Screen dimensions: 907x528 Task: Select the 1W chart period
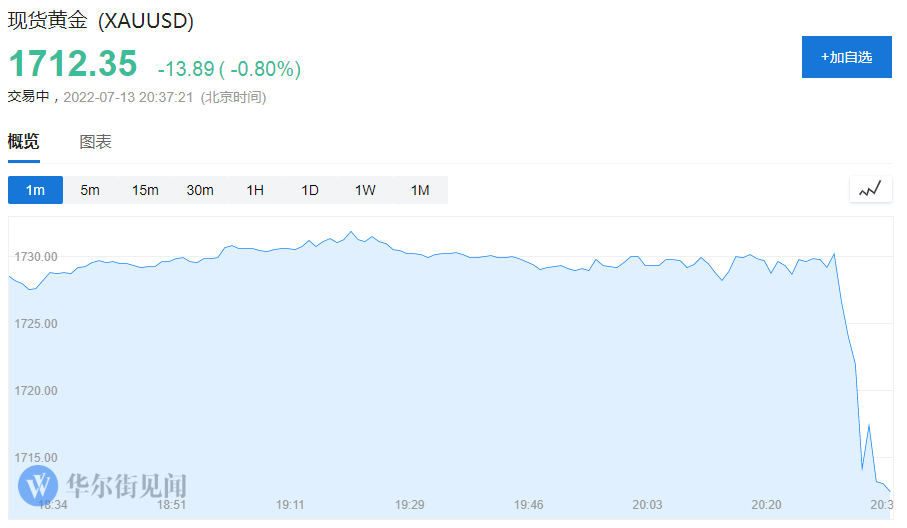point(365,190)
